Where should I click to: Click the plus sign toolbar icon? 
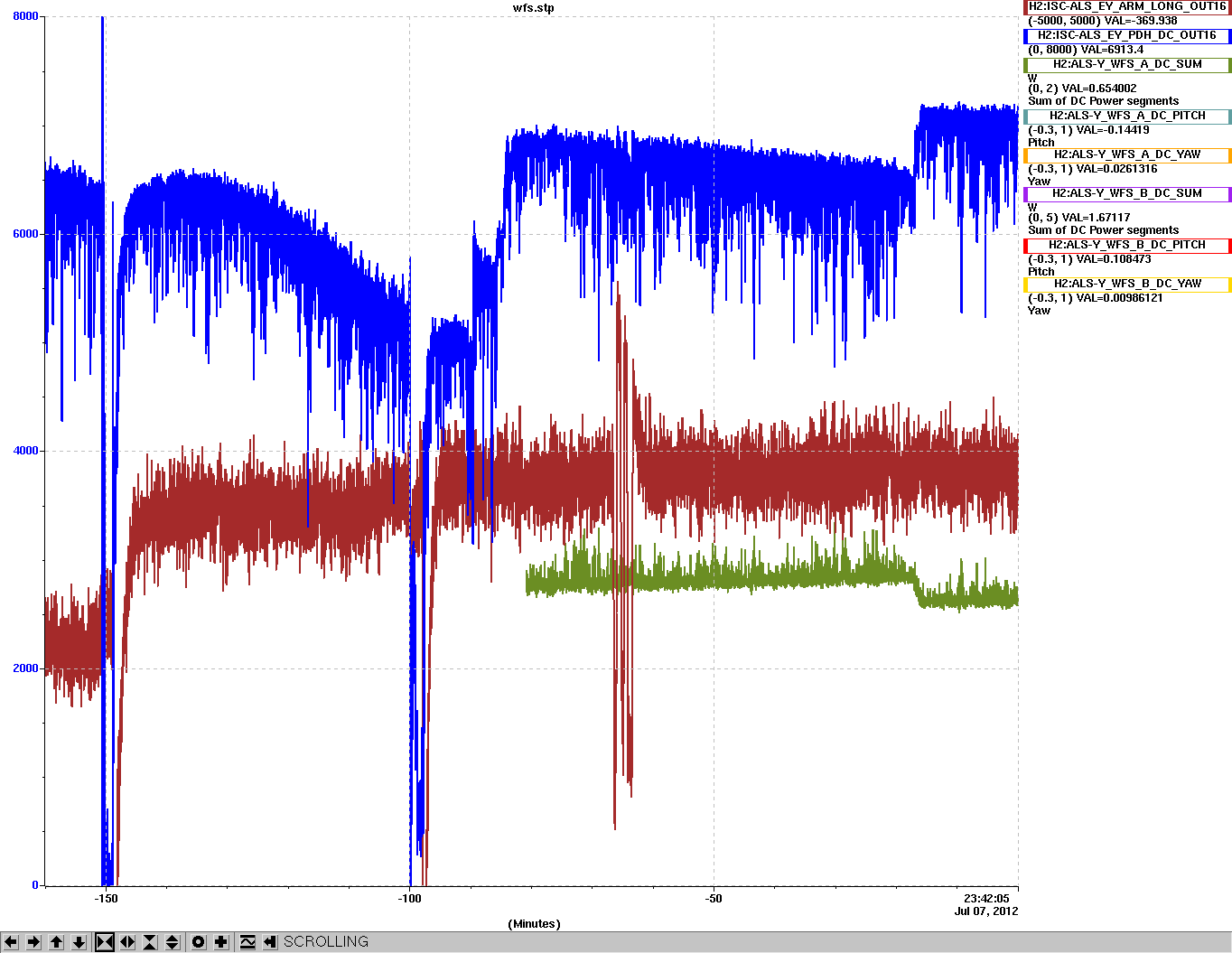pyautogui.click(x=221, y=942)
